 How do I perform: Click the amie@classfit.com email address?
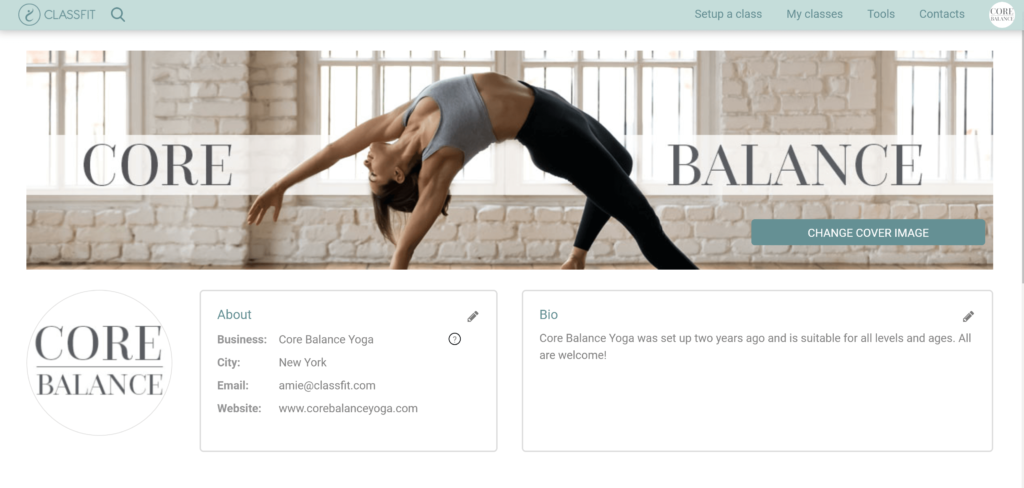coord(327,385)
